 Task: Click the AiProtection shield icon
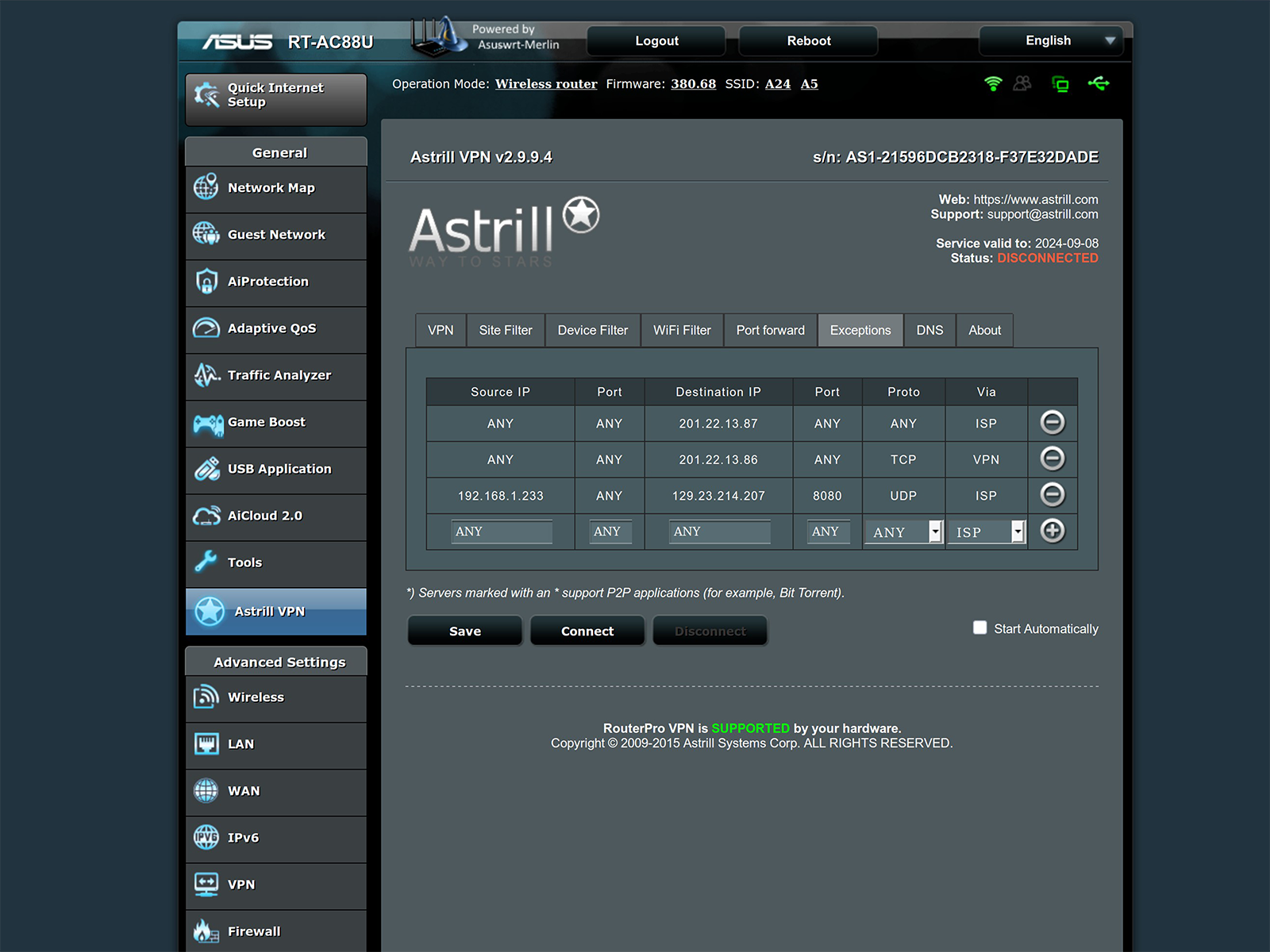[x=206, y=281]
